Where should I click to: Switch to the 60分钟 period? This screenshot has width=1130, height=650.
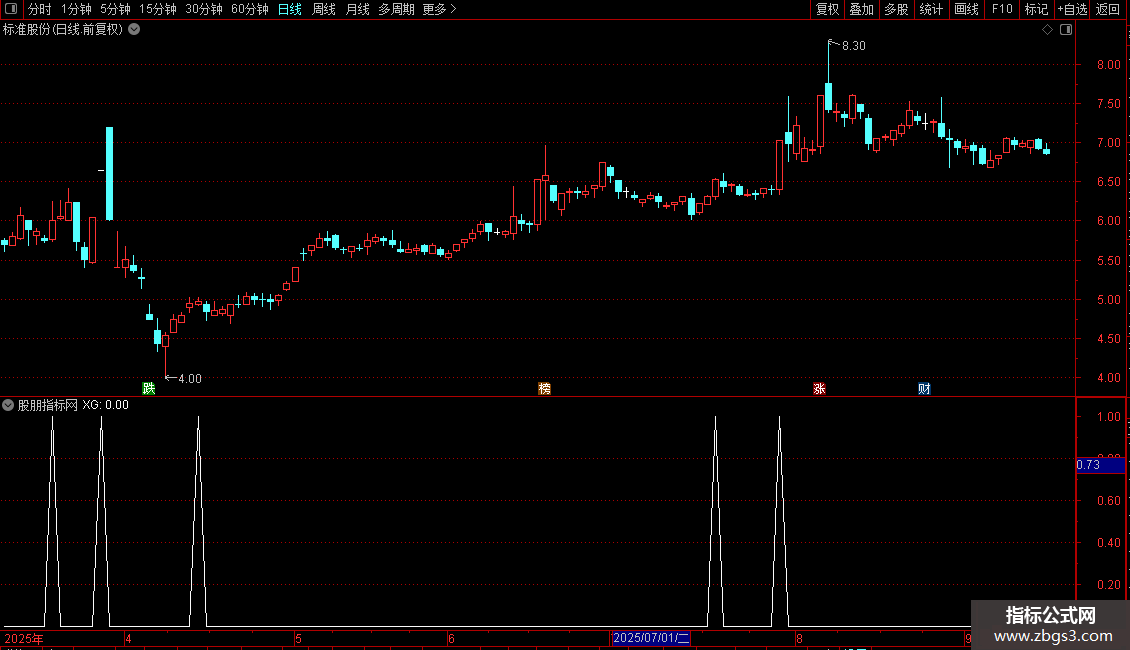pos(250,9)
